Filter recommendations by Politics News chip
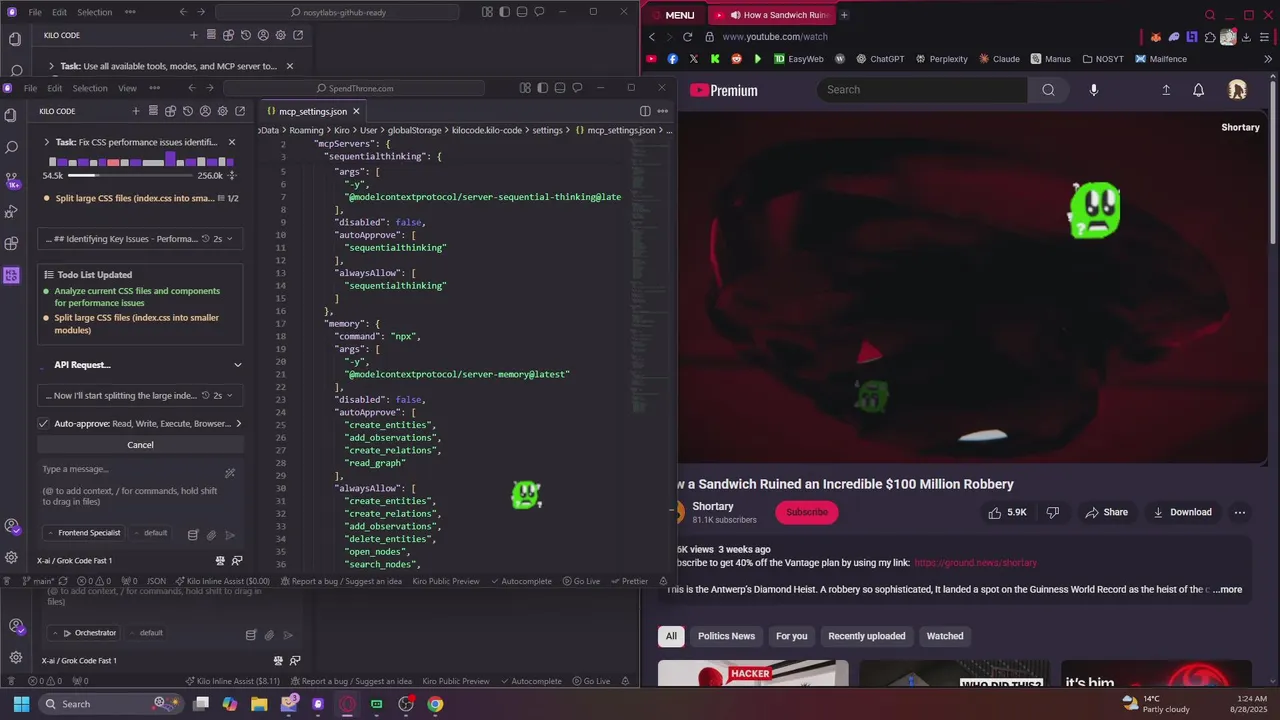 (726, 636)
